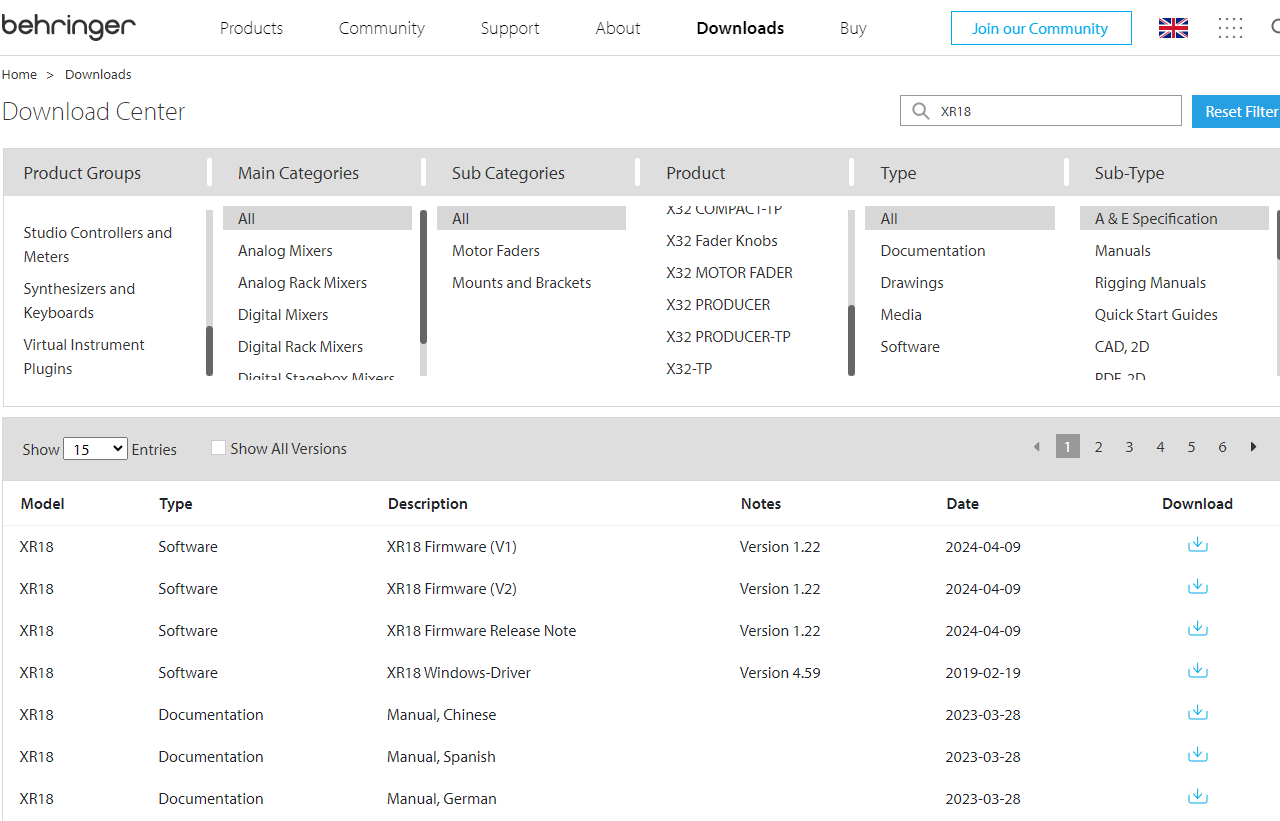Select All in Type column

pos(960,218)
